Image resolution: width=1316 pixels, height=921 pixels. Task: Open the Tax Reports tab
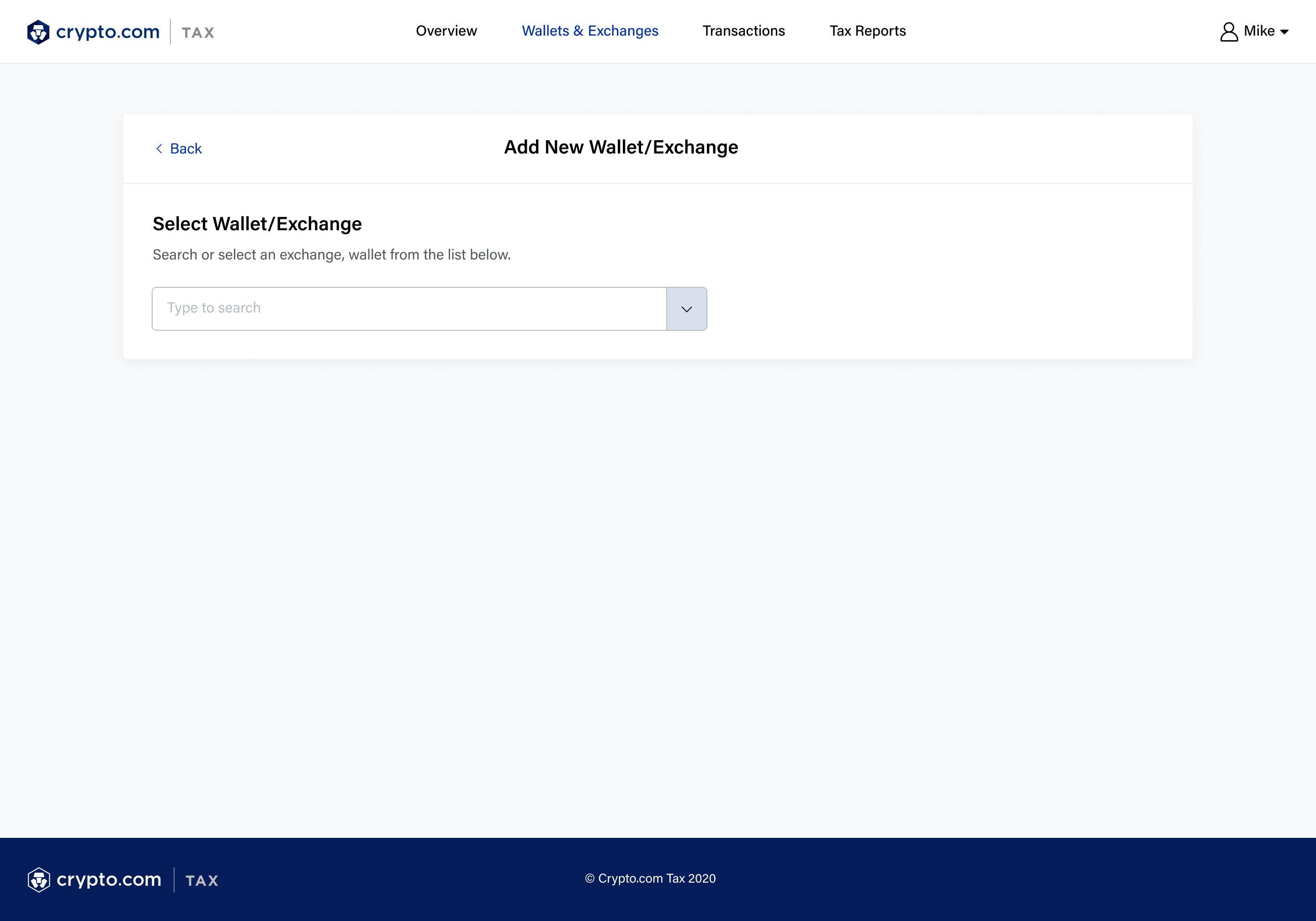[867, 31]
